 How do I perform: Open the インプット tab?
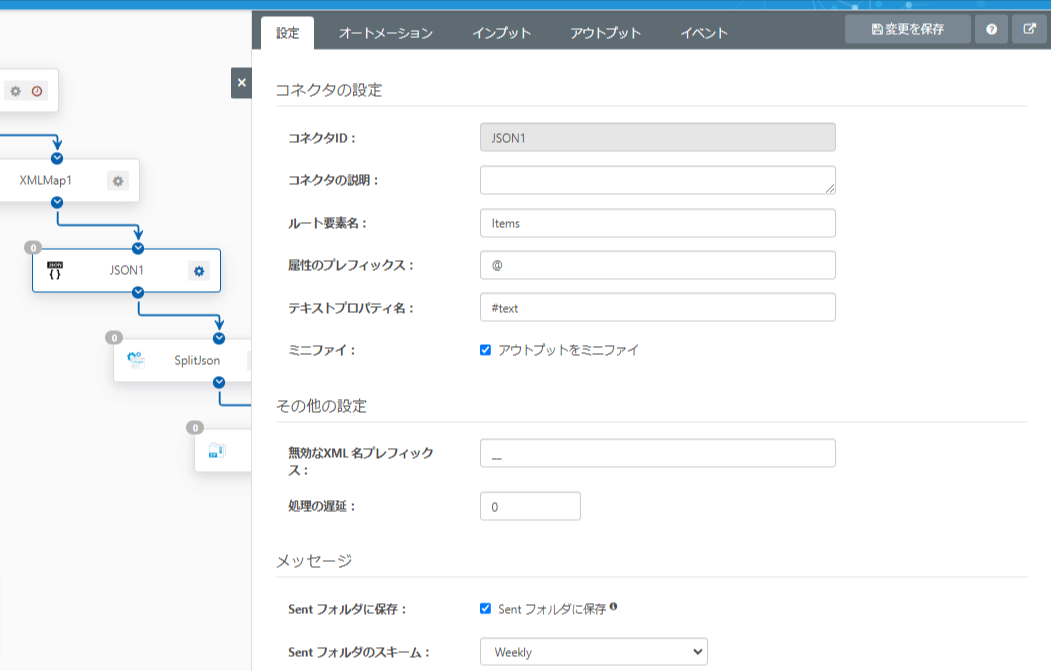501,33
